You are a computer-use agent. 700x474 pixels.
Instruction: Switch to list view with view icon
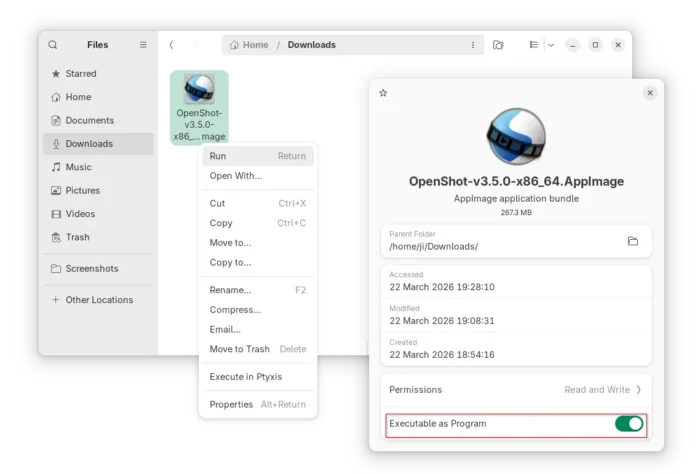tap(534, 45)
